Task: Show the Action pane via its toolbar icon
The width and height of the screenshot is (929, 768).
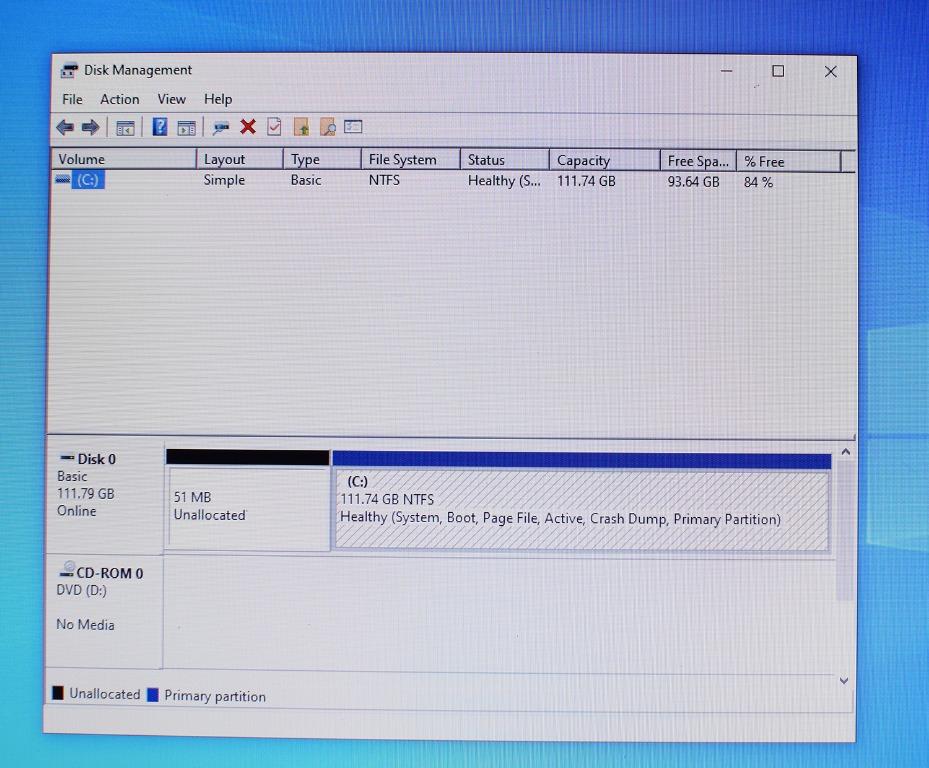Action: [186, 126]
